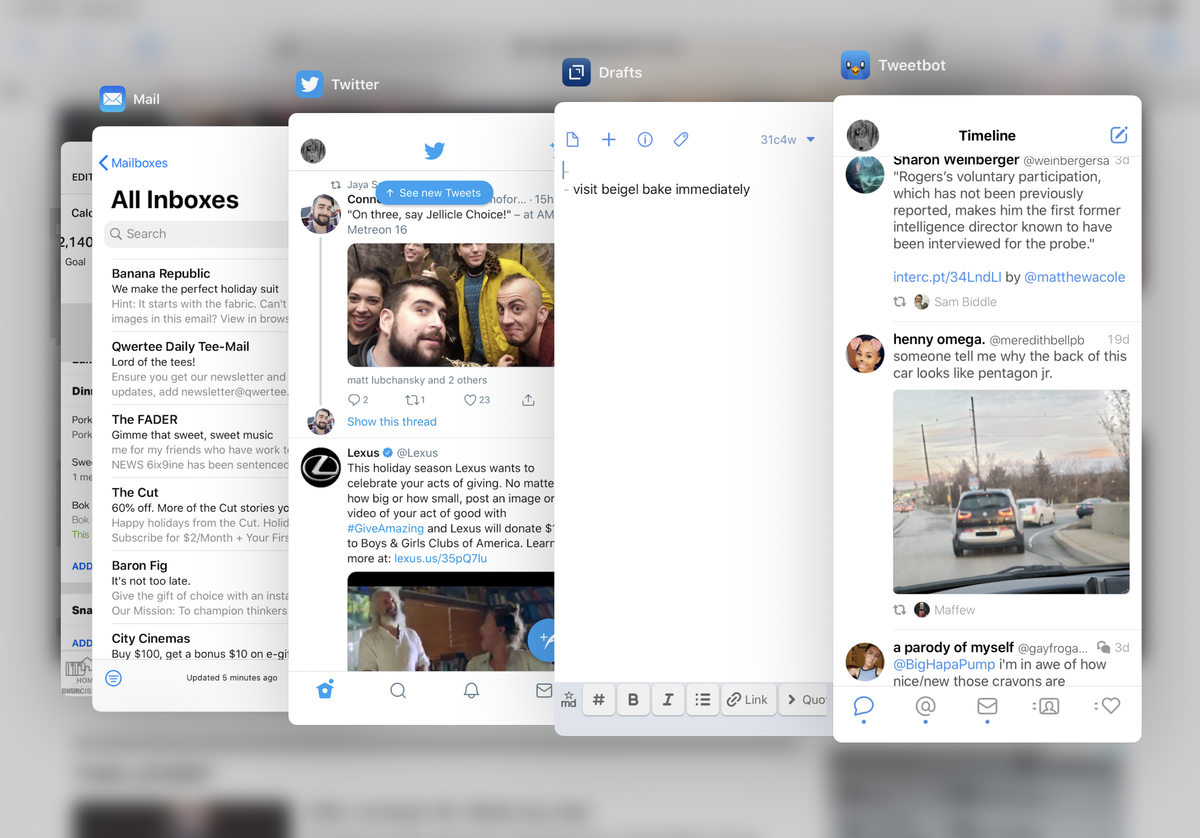Switch to Twitter's Search tab
The height and width of the screenshot is (838, 1200).
398,690
